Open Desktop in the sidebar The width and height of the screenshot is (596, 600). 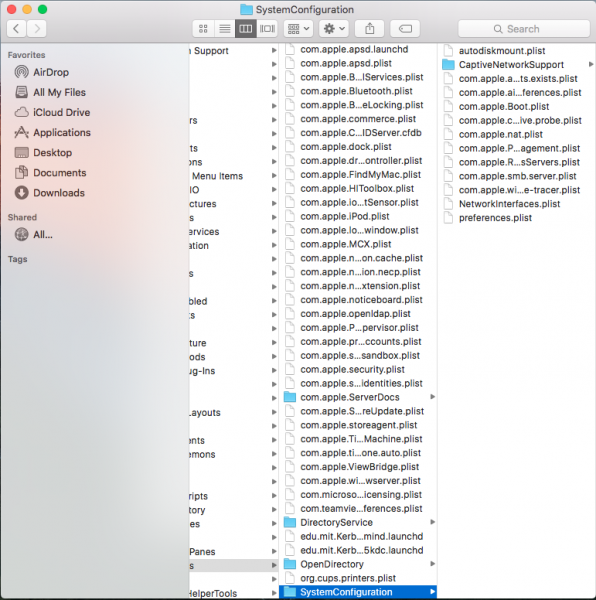[x=43, y=153]
